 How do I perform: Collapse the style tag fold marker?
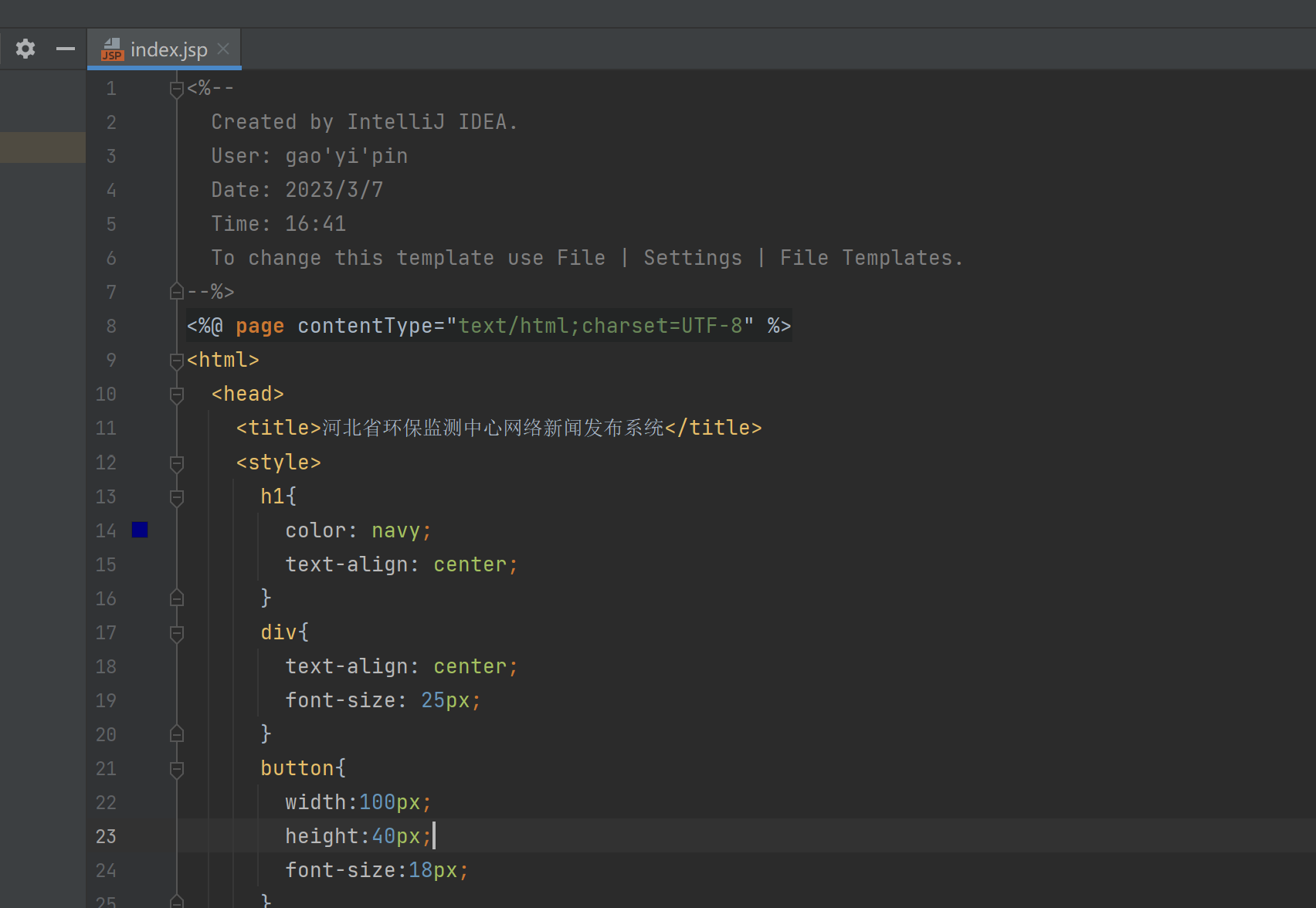pyautogui.click(x=177, y=462)
